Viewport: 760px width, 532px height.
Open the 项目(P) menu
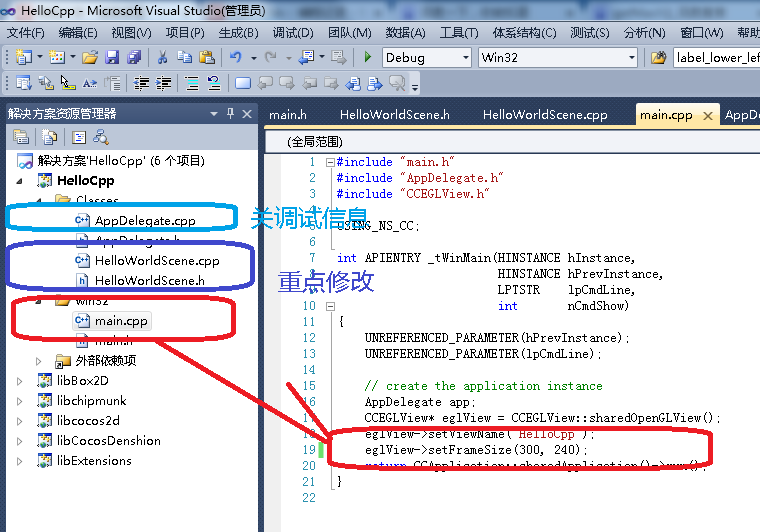185,32
